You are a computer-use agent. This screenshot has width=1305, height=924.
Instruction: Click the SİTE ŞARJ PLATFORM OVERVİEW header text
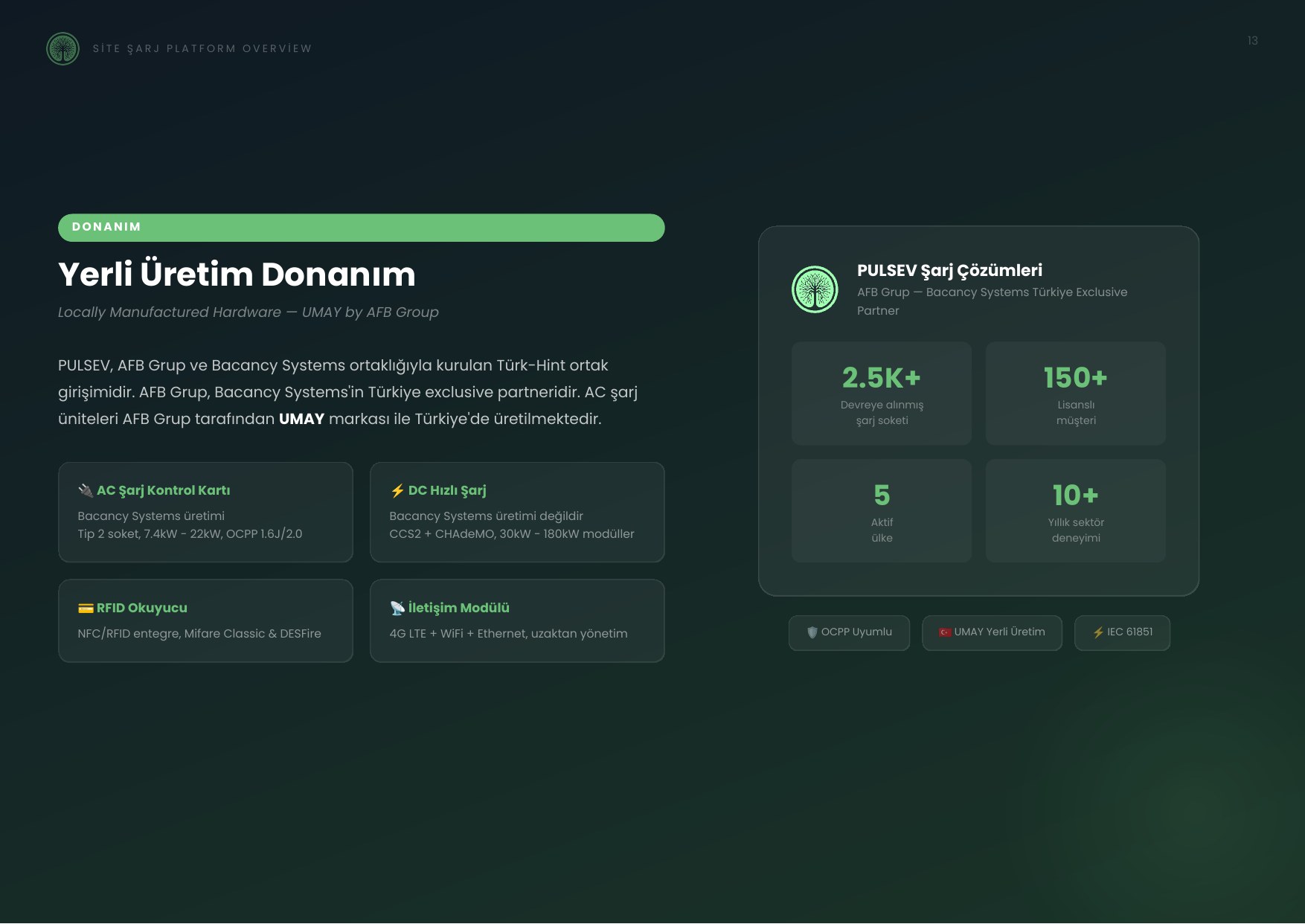click(202, 49)
